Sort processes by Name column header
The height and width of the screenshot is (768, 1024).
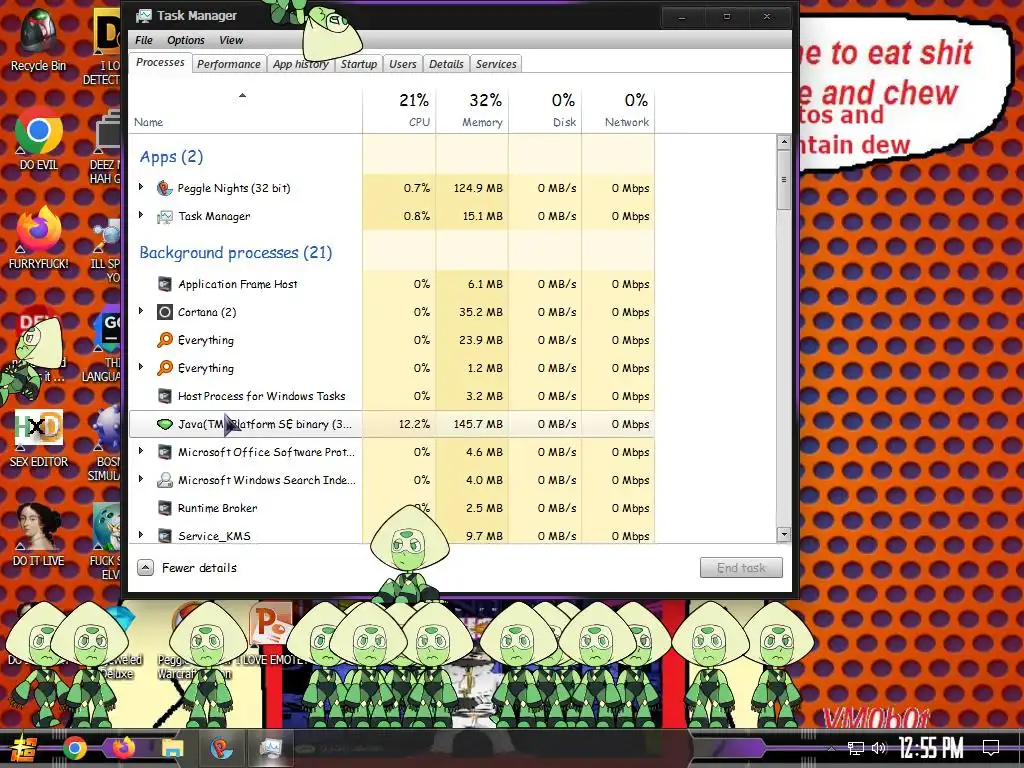(245, 109)
